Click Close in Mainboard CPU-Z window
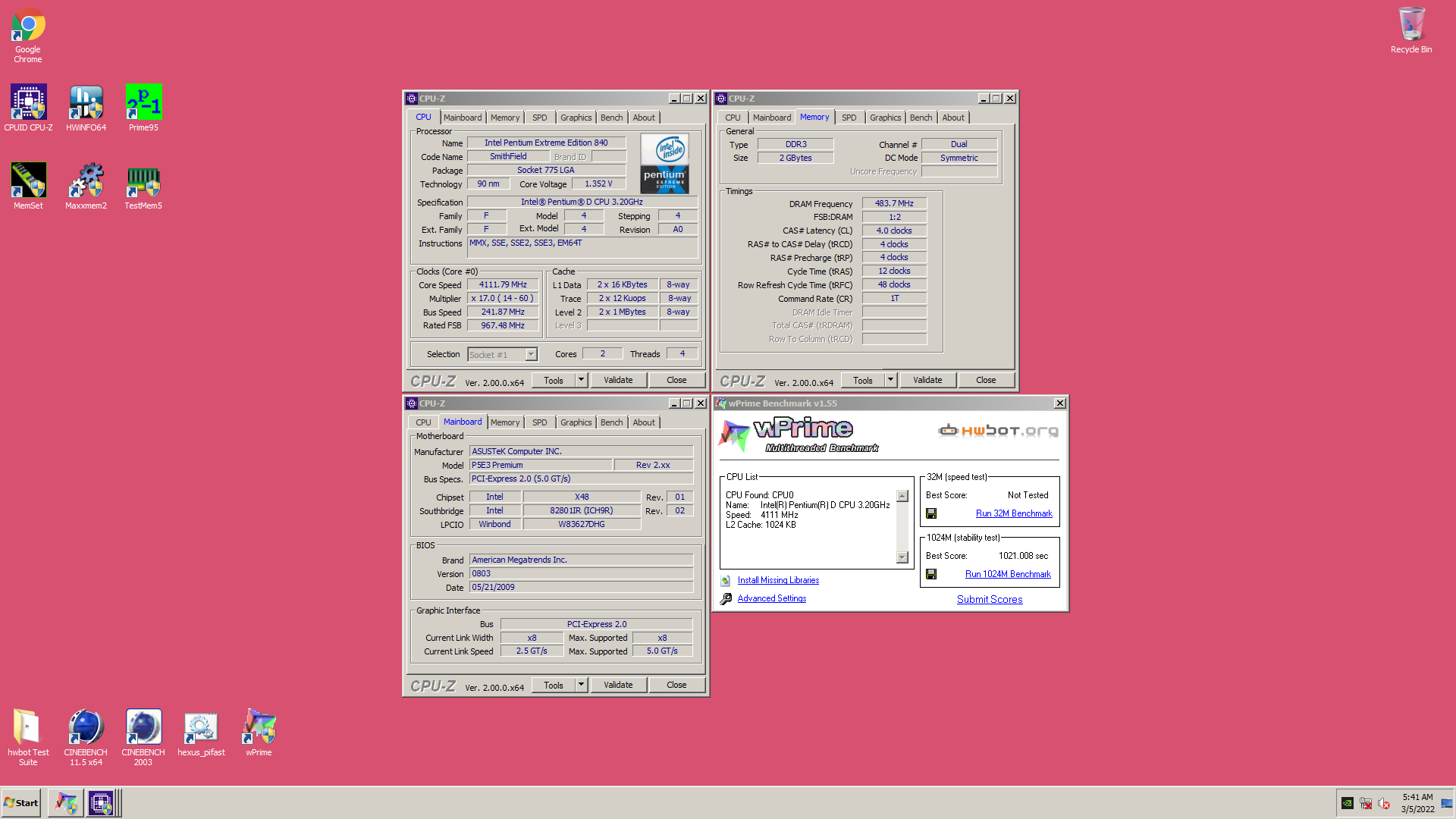 click(x=676, y=685)
